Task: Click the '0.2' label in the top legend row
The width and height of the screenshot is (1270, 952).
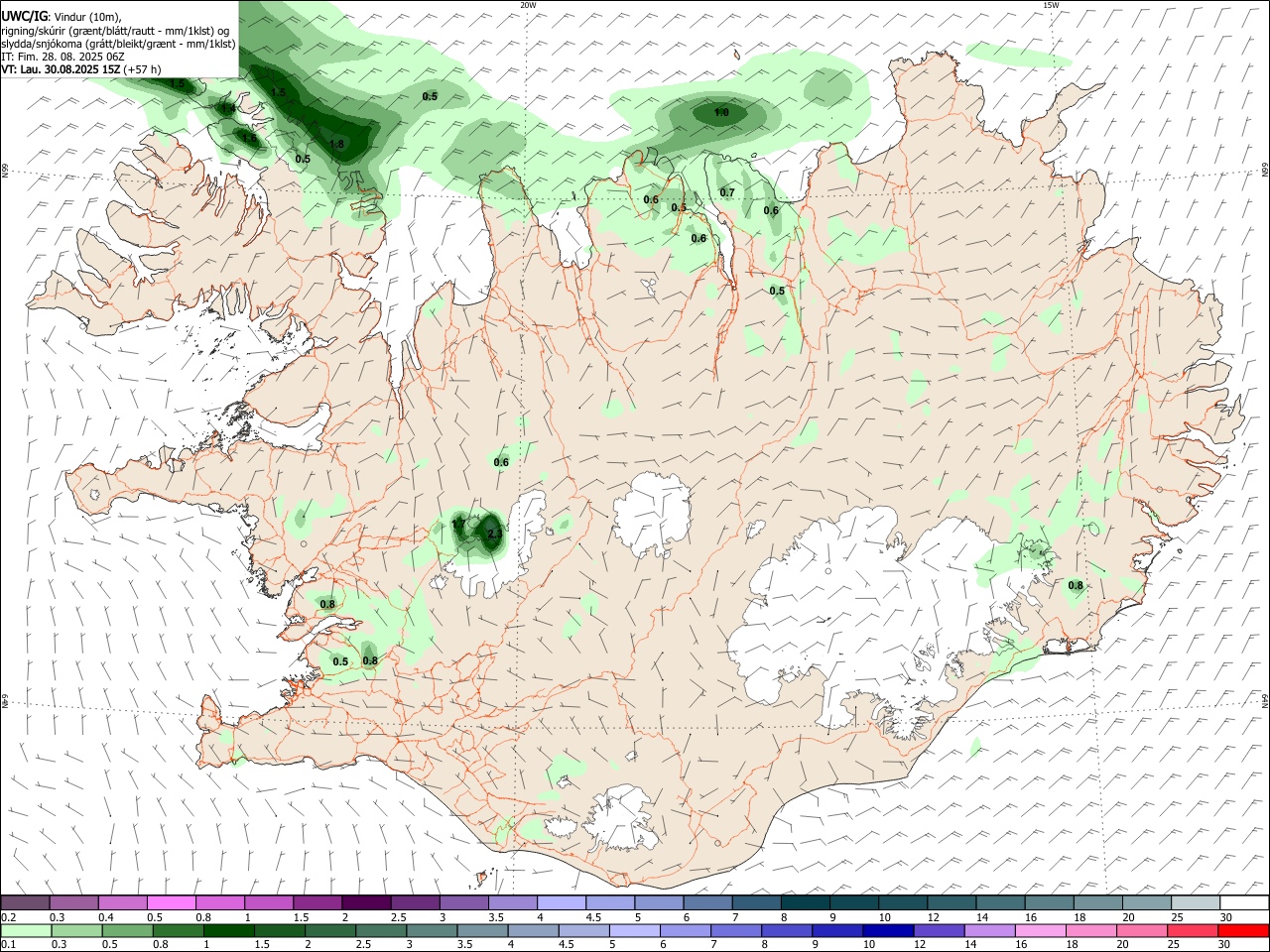Action: [8, 917]
